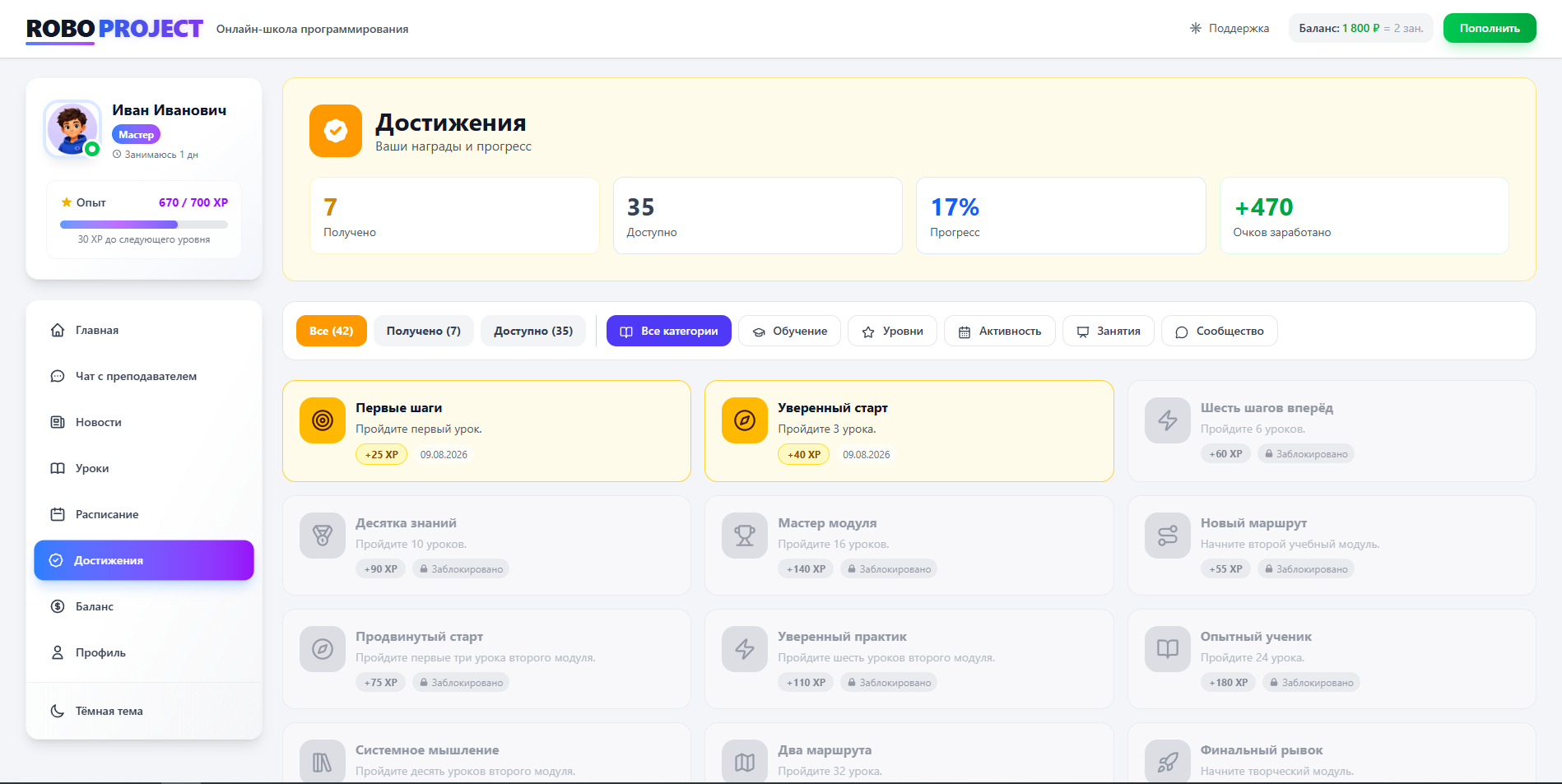Screen dimensions: 1562x784
Task: Click 30 XP до следующего уровня text
Action: point(144,239)
